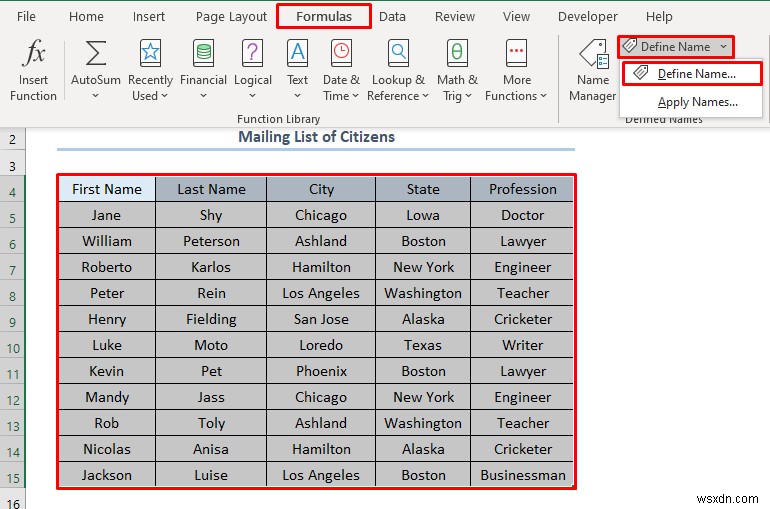Expand the AutoSum dropdown arrow

pyautogui.click(x=96, y=96)
